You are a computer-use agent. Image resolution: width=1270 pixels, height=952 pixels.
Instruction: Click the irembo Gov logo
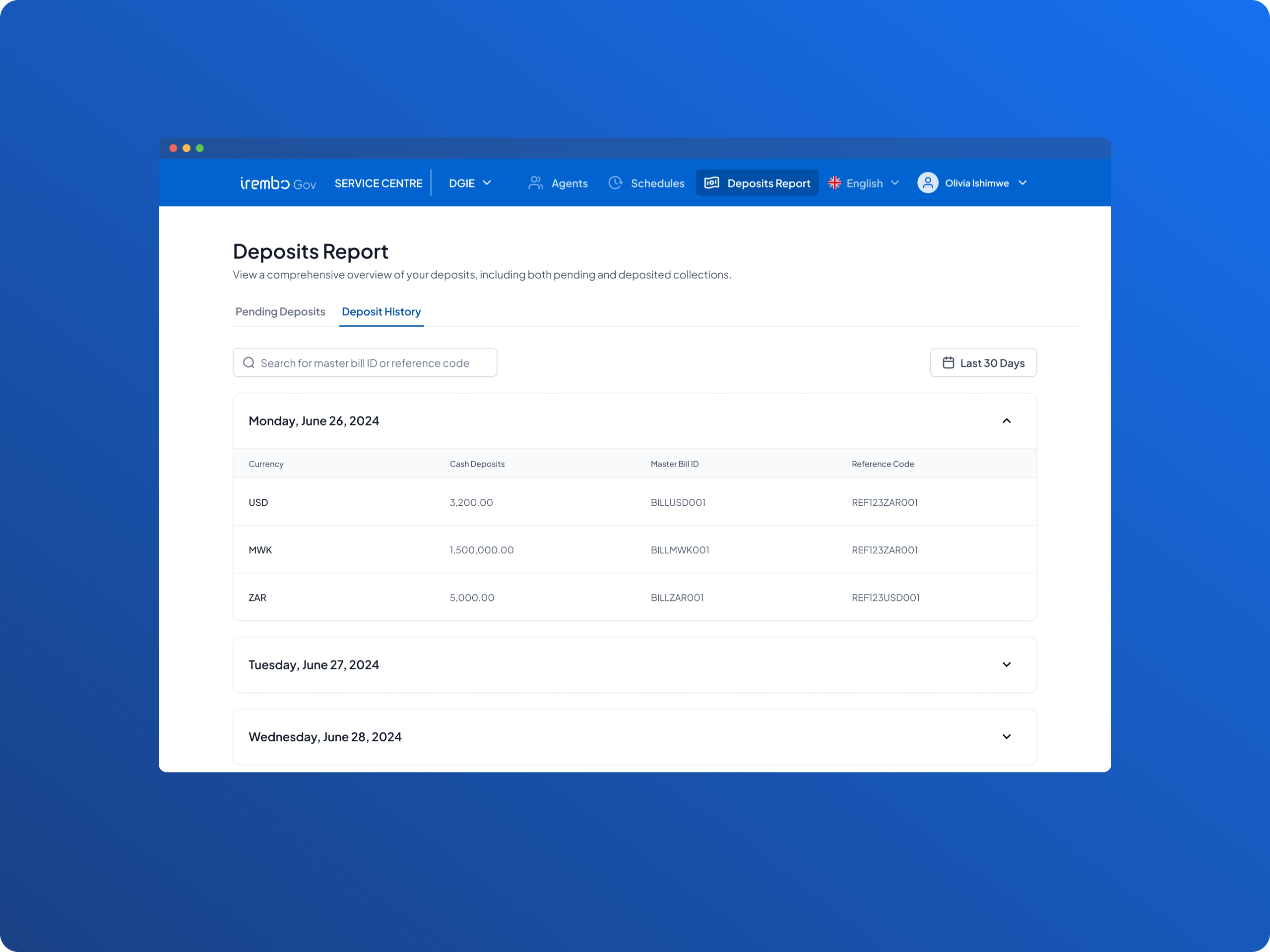(278, 183)
